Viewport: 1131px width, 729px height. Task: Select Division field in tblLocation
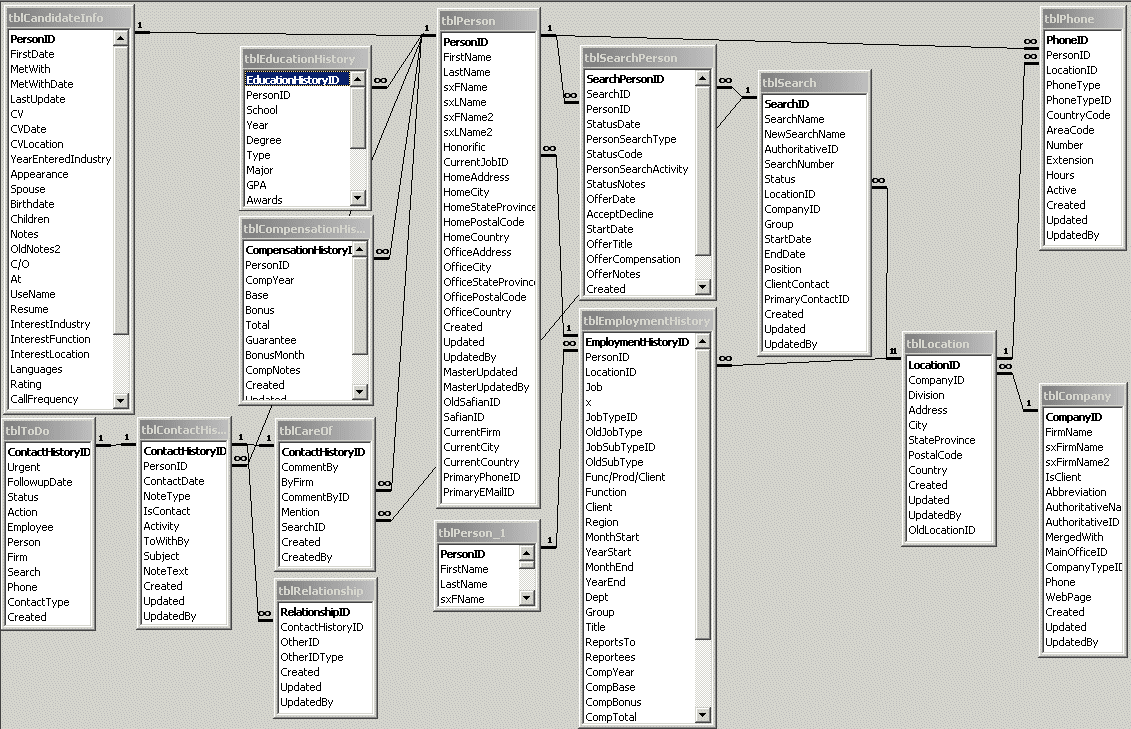[926, 395]
